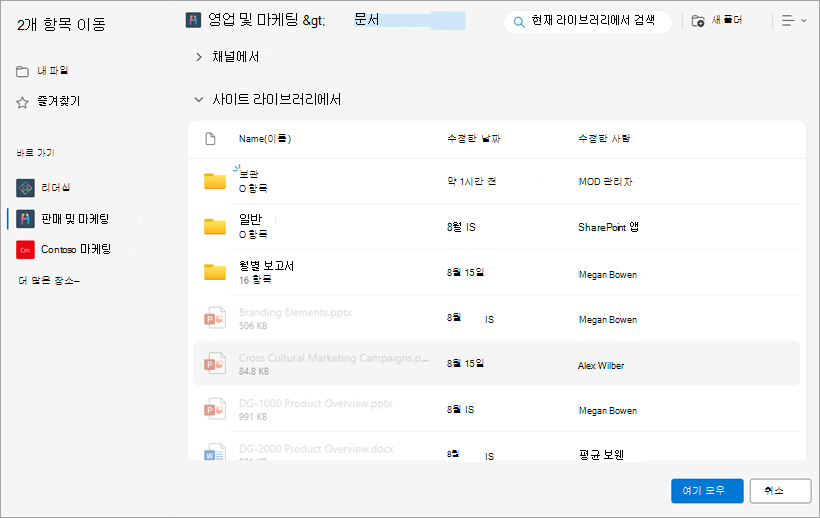
Task: Select Contoso 마케팅 label in sidebar
Action: (76, 249)
